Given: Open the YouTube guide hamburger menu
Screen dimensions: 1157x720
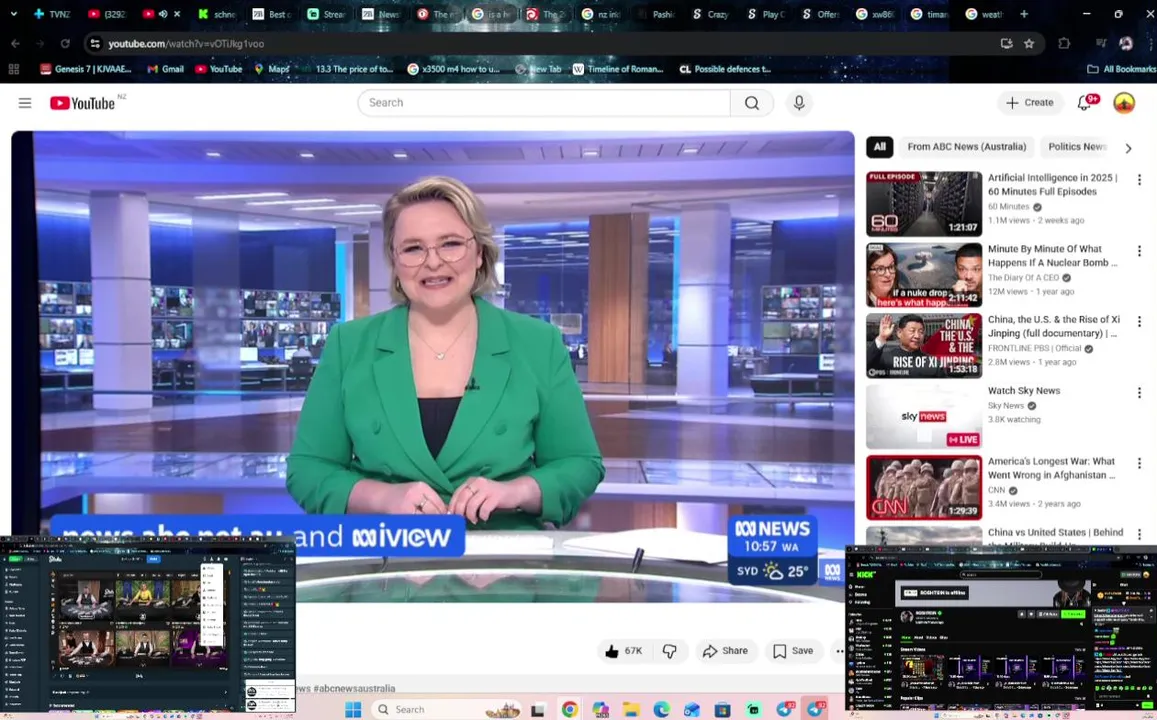Looking at the screenshot, I should point(25,103).
